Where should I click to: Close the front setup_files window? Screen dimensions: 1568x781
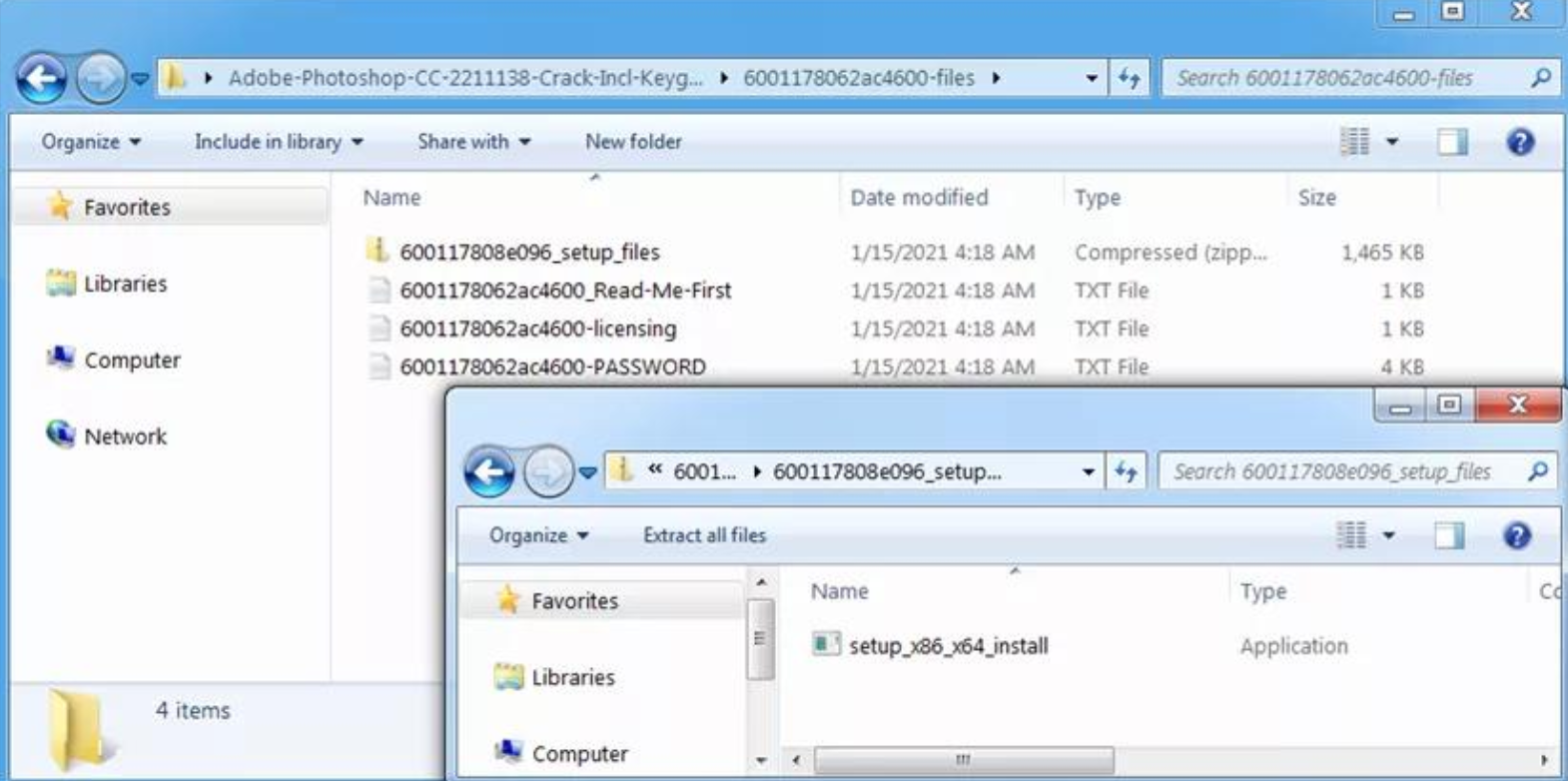point(1518,404)
